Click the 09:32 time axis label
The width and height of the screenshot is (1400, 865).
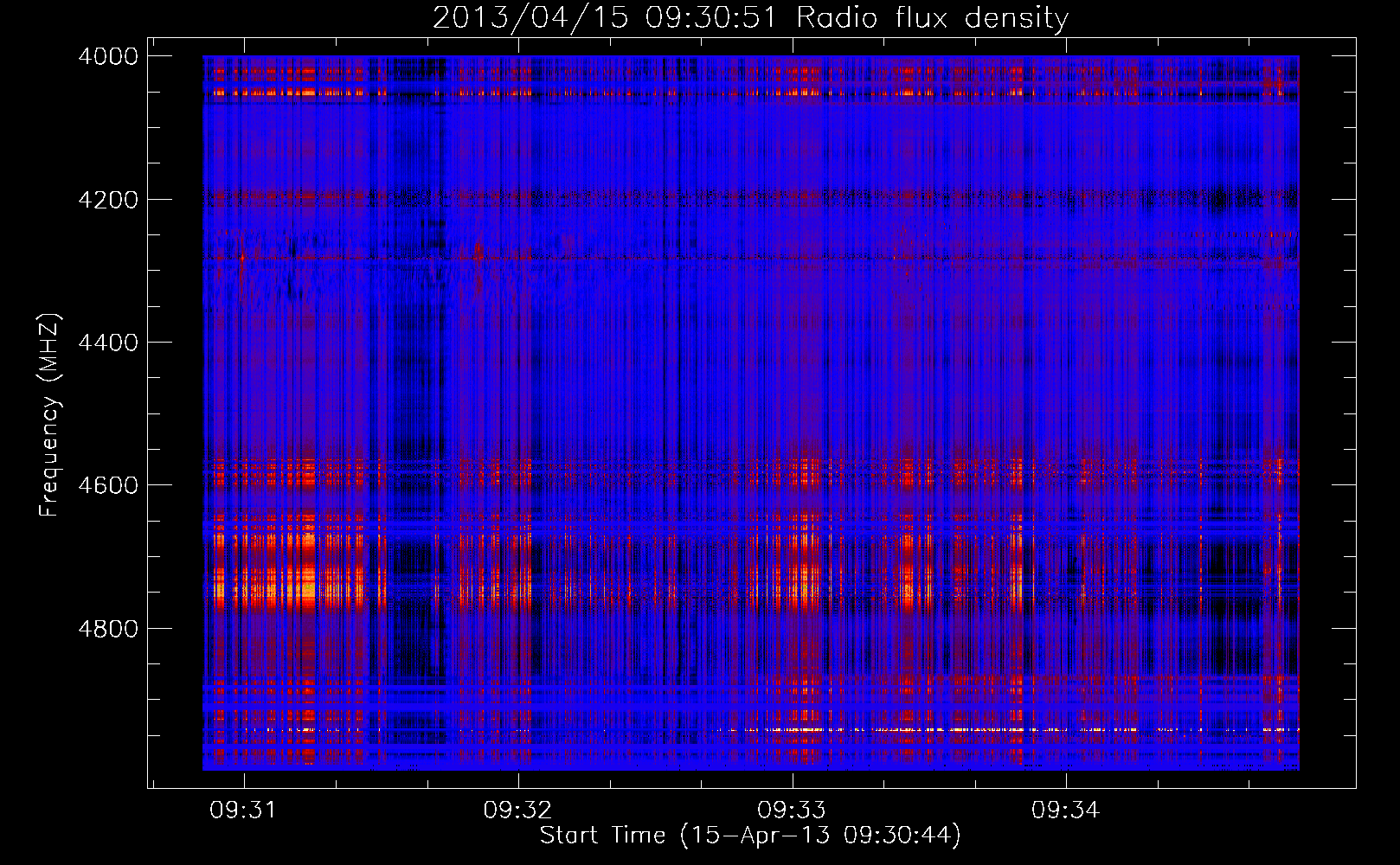click(x=517, y=810)
